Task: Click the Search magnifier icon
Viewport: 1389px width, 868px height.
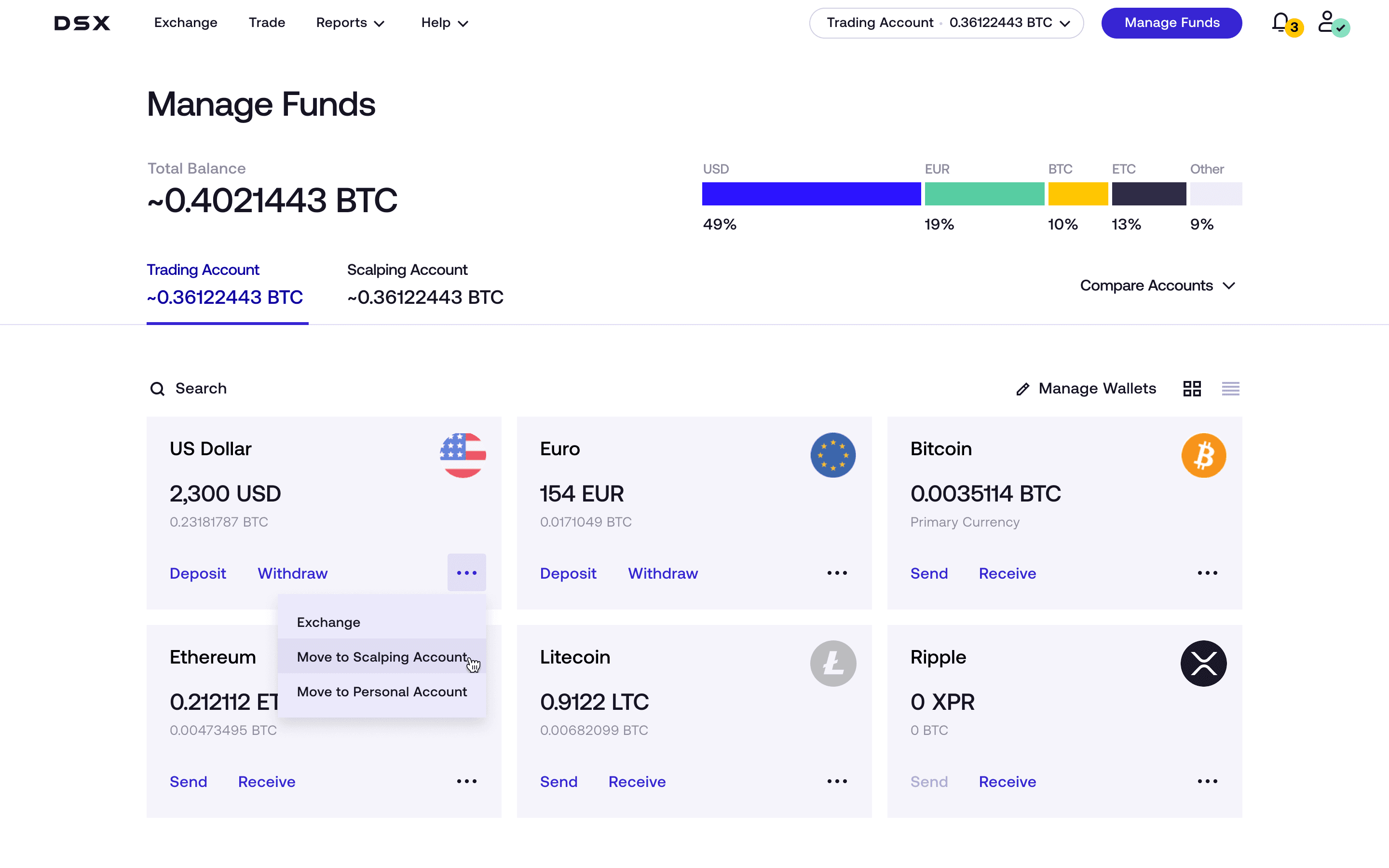Action: 157,389
